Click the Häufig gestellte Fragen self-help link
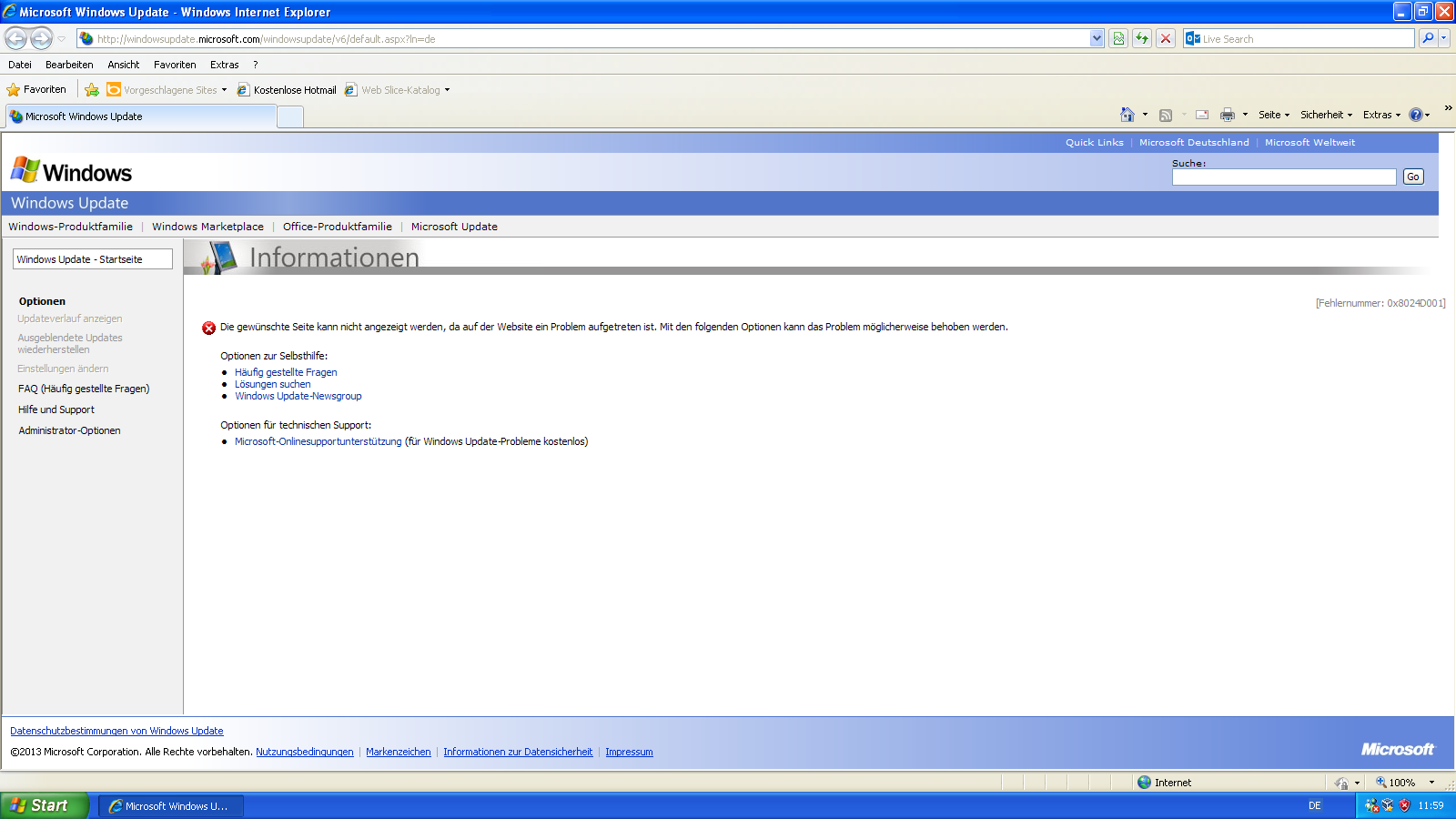Screen dimensions: 1456x819 tap(286, 372)
